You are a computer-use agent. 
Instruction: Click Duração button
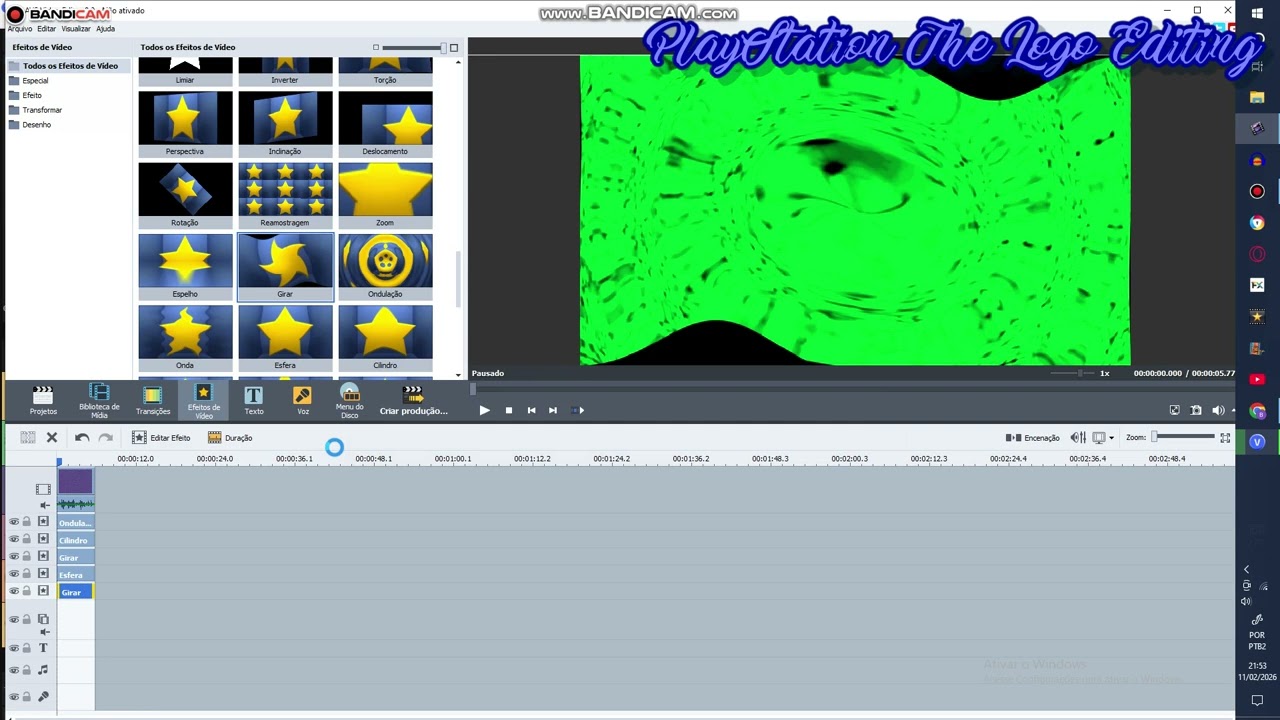[230, 438]
